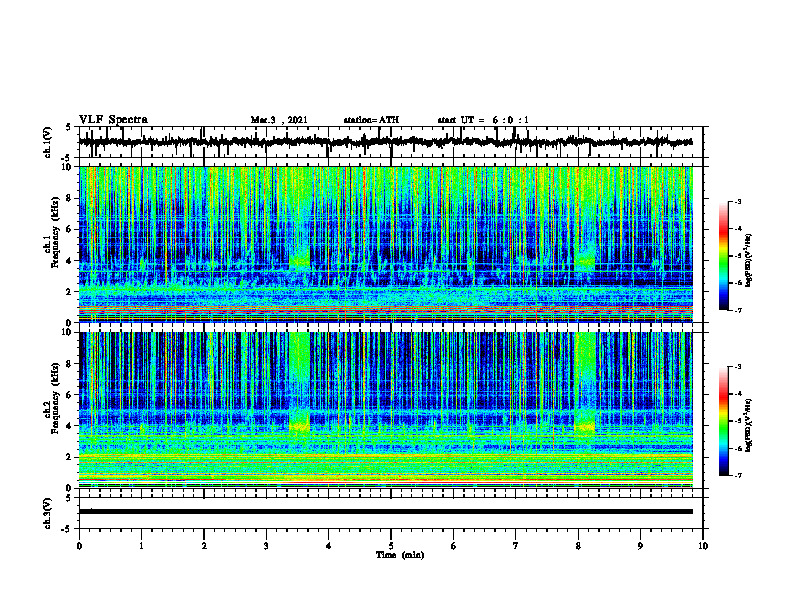Click the time axis tick label "7"
Image resolution: width=792 pixels, height=612 pixels.
[516, 546]
